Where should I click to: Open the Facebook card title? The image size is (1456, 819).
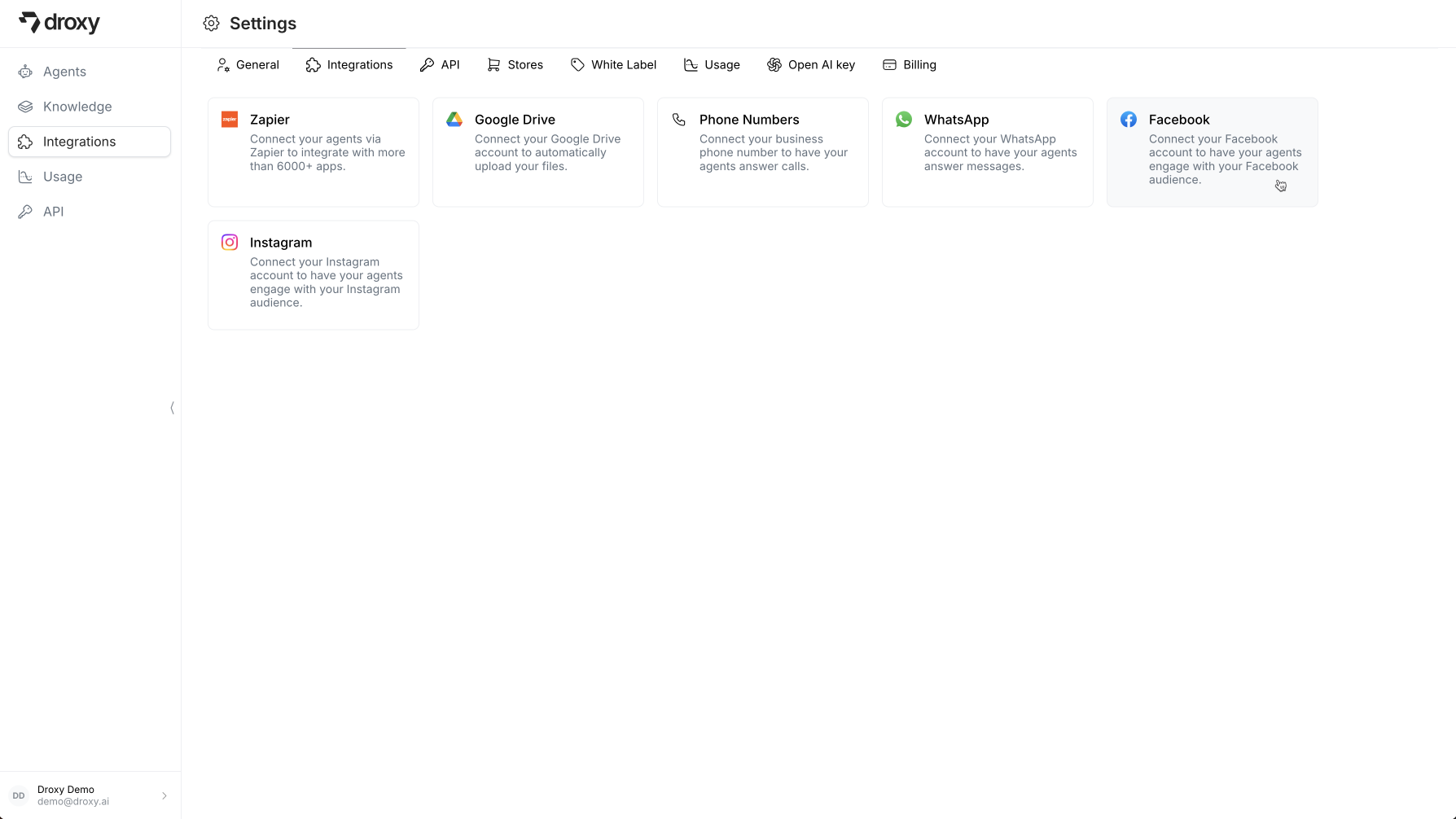coord(1179,120)
